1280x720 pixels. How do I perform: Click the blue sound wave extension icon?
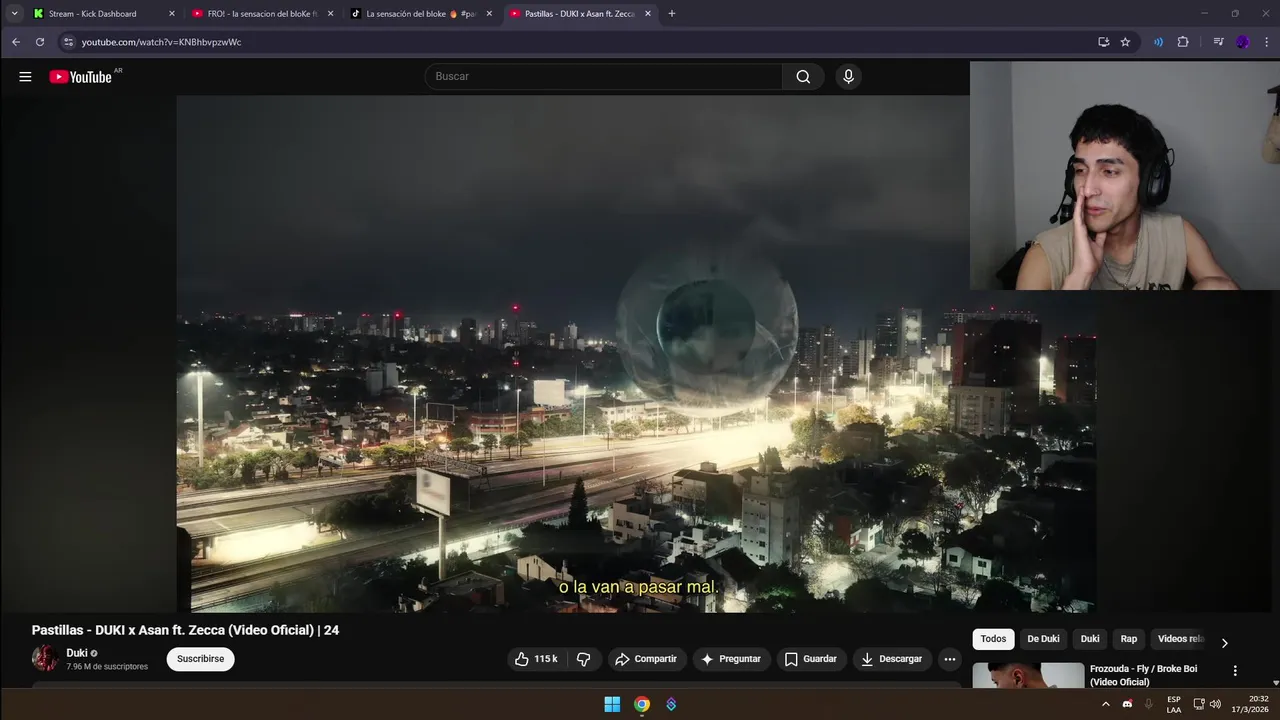coord(1158,42)
